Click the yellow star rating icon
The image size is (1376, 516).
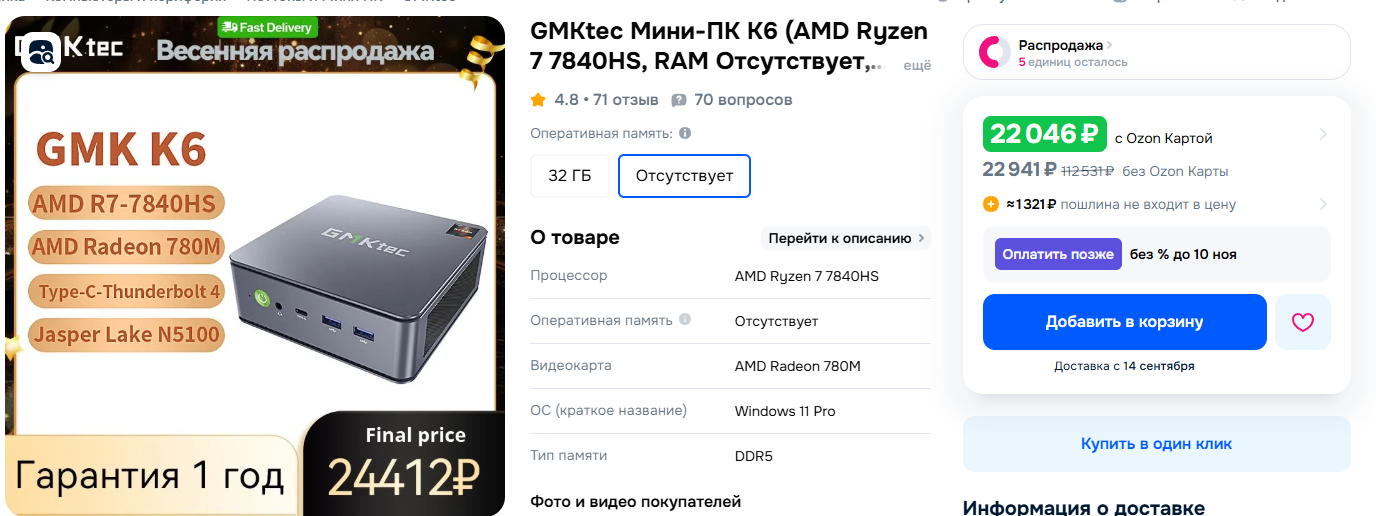coord(539,100)
